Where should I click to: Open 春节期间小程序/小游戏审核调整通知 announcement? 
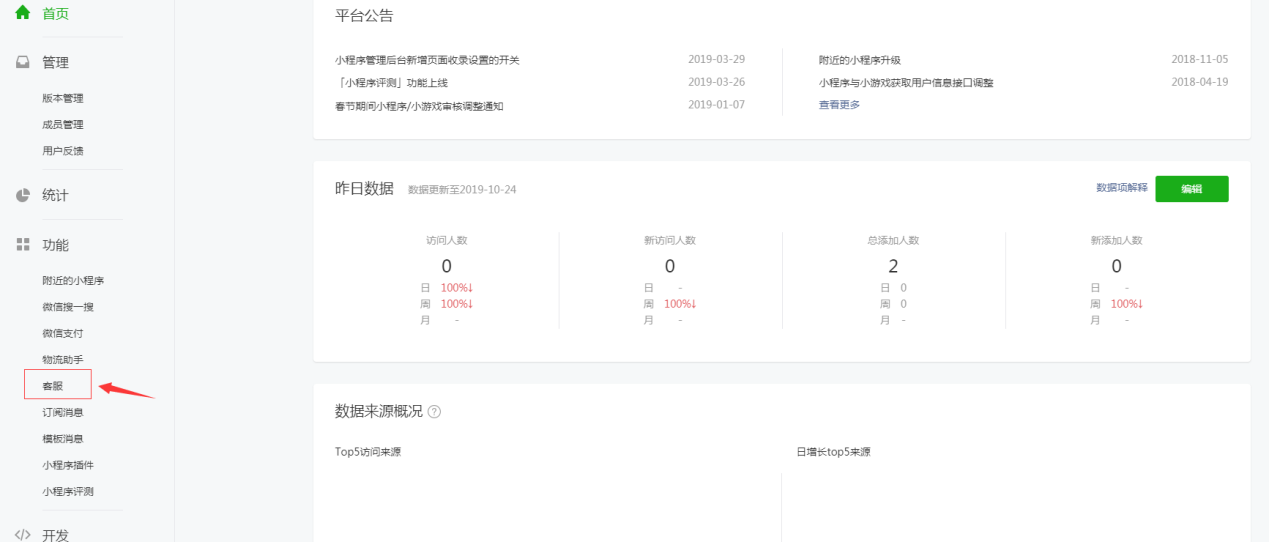pyautogui.click(x=419, y=106)
